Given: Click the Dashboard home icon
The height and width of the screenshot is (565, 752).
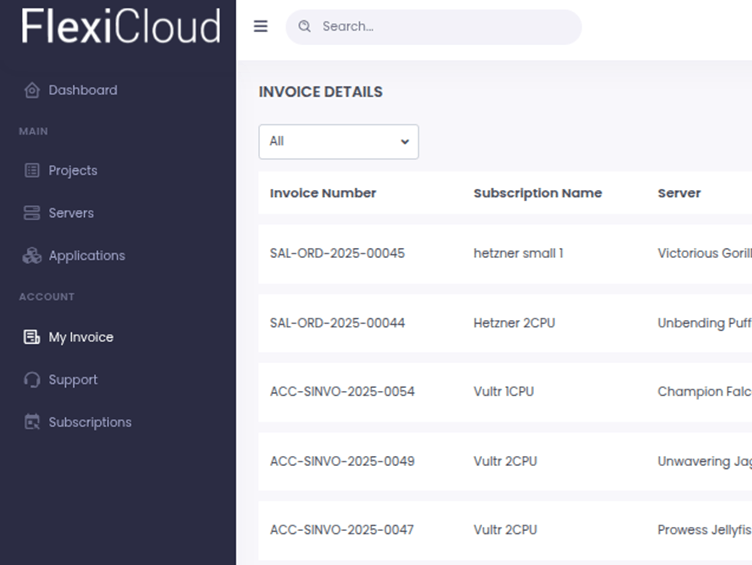Looking at the screenshot, I should pyautogui.click(x=31, y=90).
